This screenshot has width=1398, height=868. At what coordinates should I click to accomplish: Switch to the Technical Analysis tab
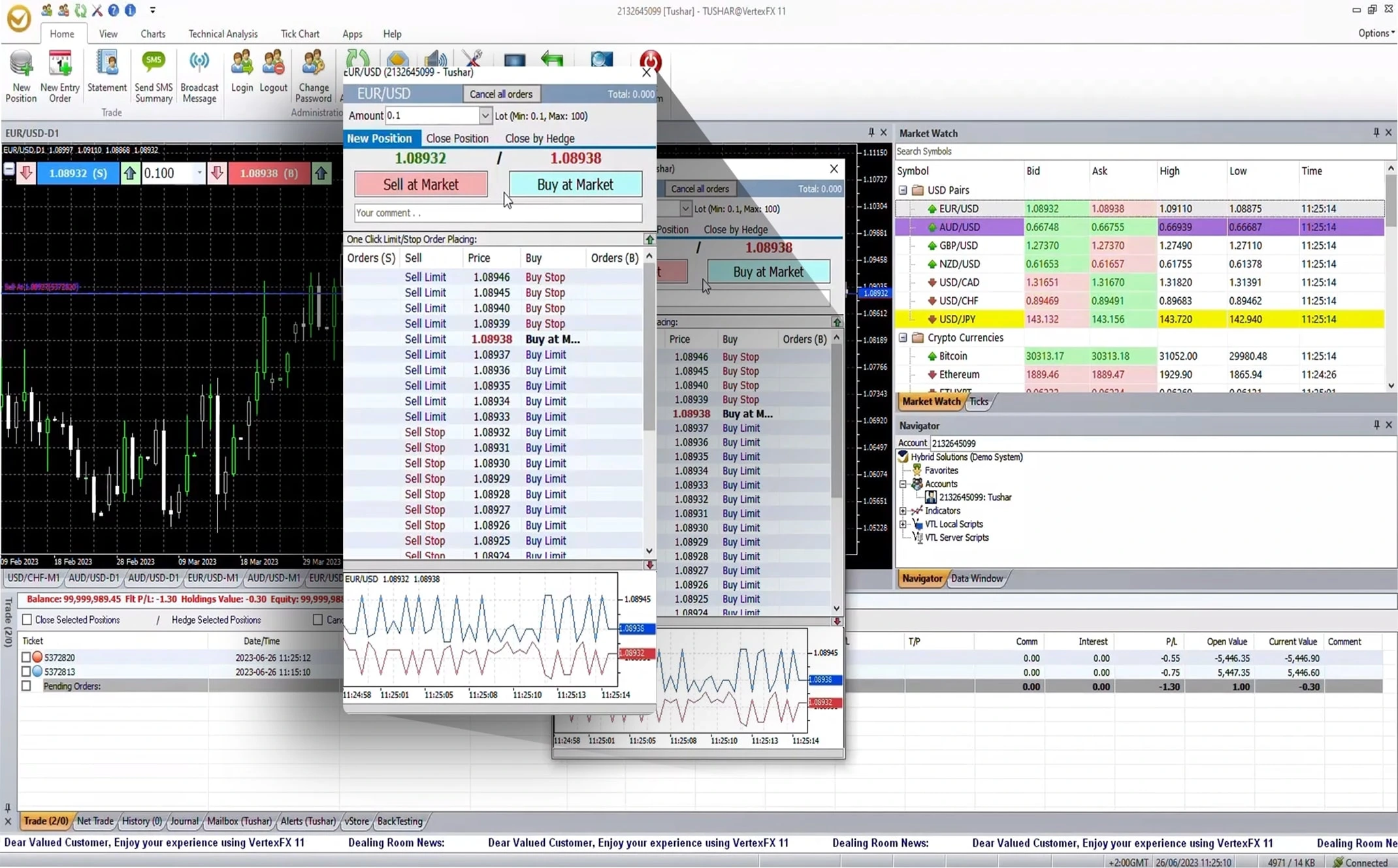tap(223, 33)
